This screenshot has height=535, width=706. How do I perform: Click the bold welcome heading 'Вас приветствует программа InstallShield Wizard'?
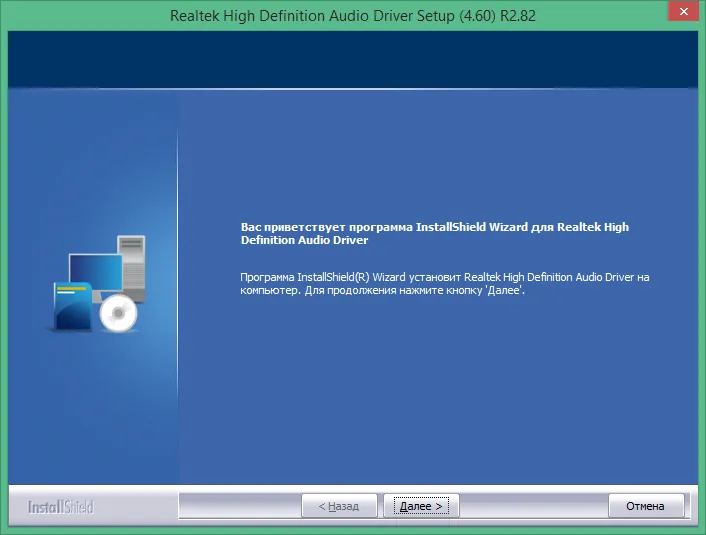384,227
